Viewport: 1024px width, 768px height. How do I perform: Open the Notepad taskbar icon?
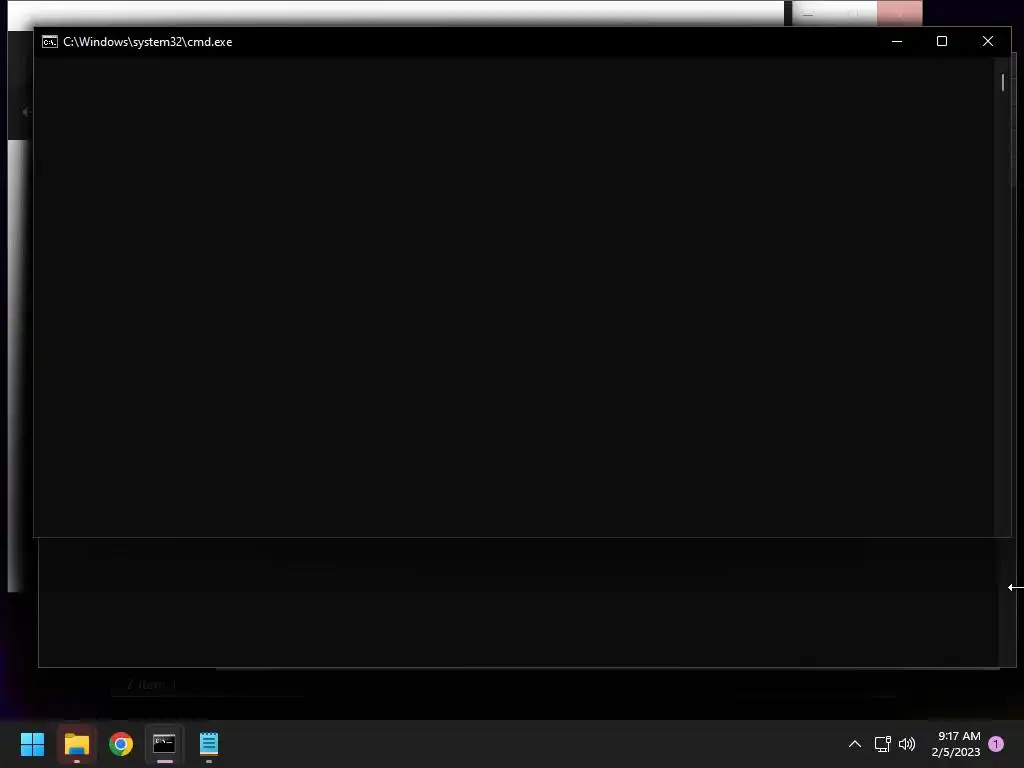click(x=209, y=744)
